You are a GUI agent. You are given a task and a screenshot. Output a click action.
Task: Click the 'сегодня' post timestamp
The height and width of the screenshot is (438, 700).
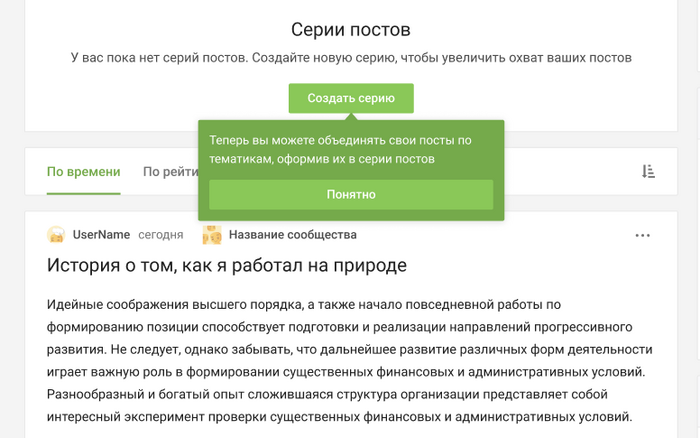[160, 235]
